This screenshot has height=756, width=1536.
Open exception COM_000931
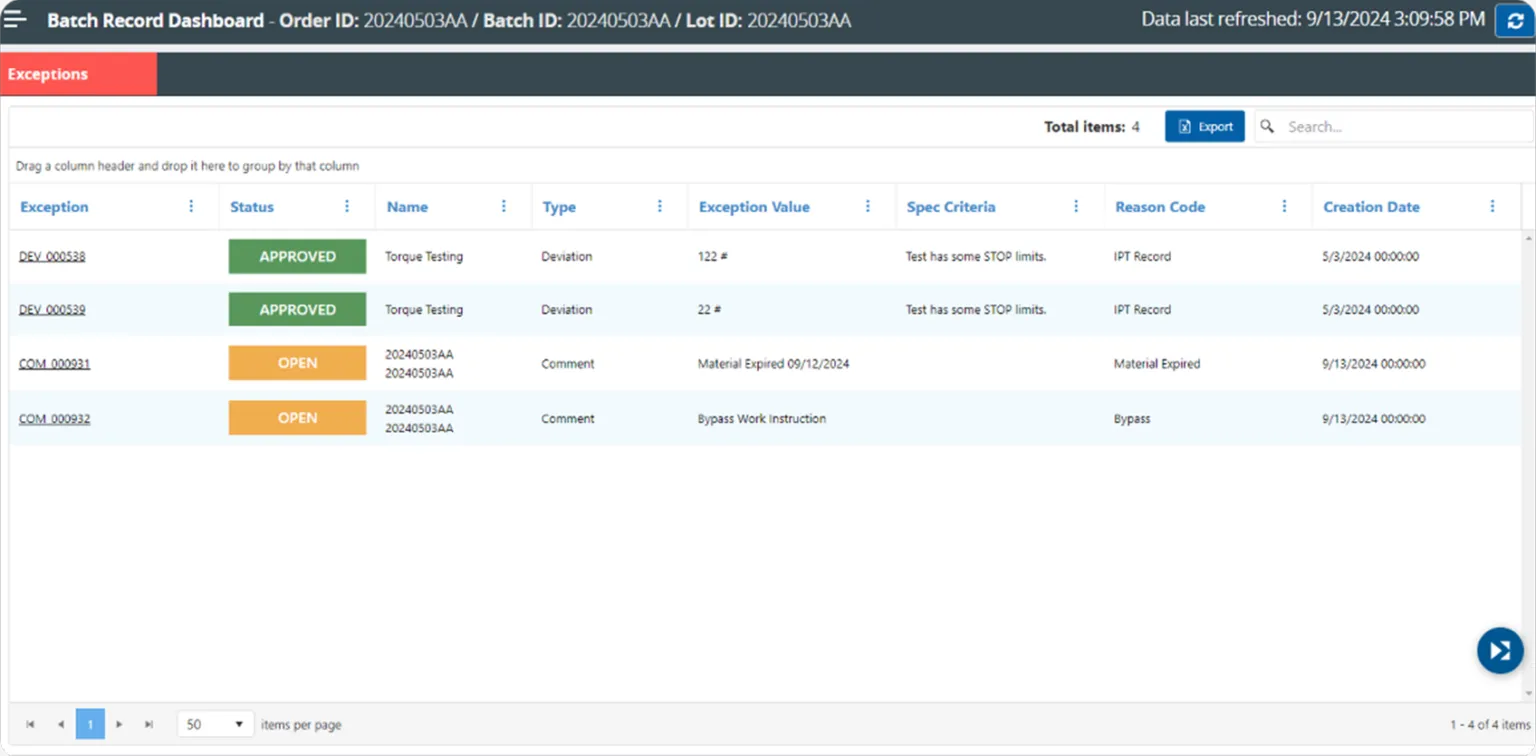click(x=54, y=364)
